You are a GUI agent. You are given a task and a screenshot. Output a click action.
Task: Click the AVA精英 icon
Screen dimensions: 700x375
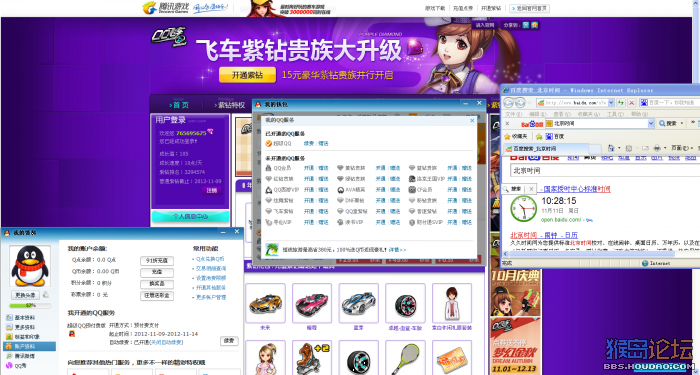[x=340, y=190]
